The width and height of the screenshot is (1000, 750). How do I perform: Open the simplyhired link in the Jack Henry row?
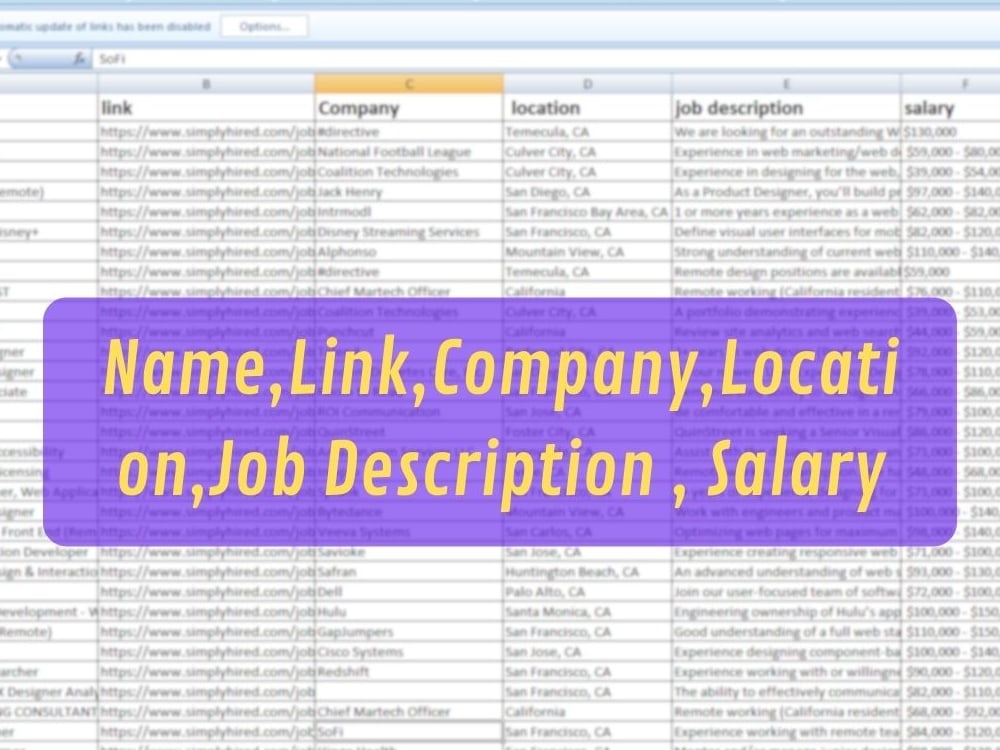[206, 192]
